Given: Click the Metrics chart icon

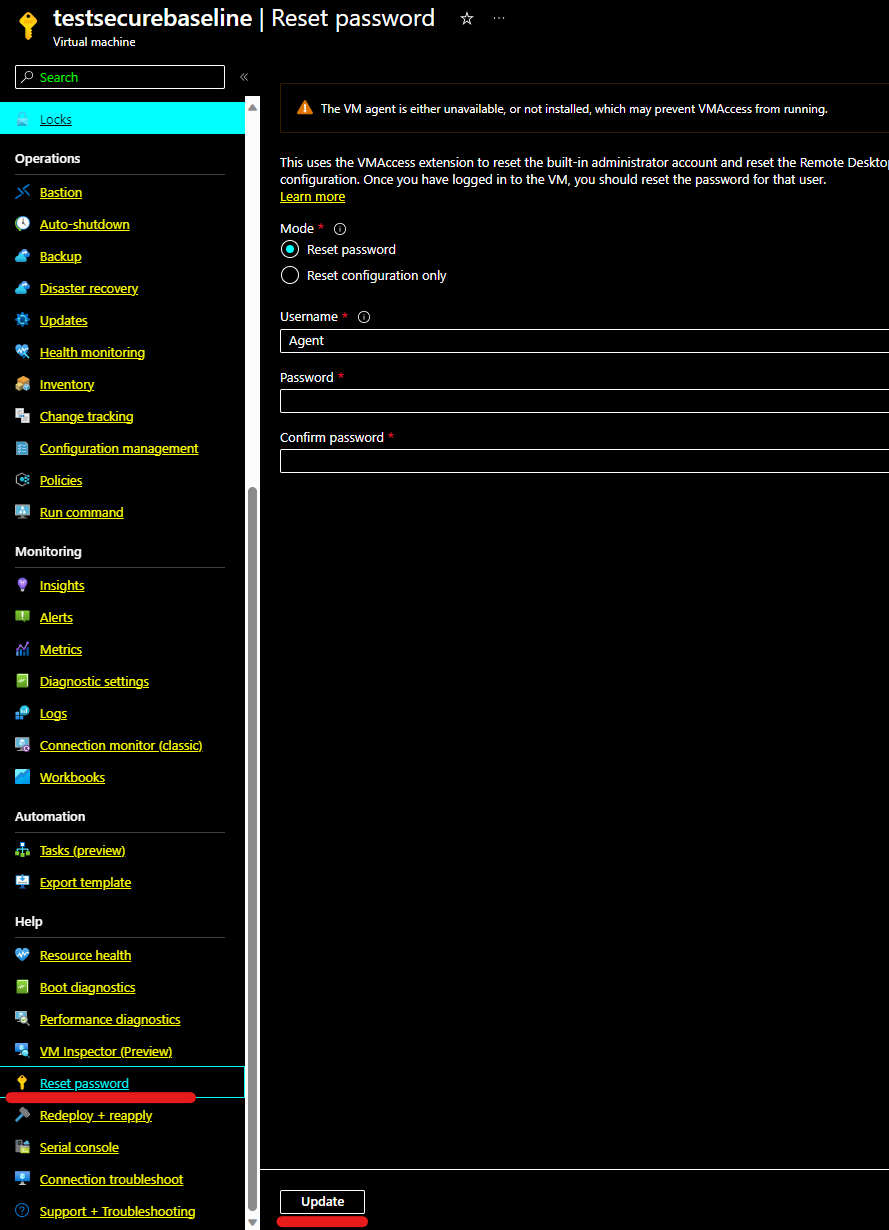Looking at the screenshot, I should pos(24,649).
